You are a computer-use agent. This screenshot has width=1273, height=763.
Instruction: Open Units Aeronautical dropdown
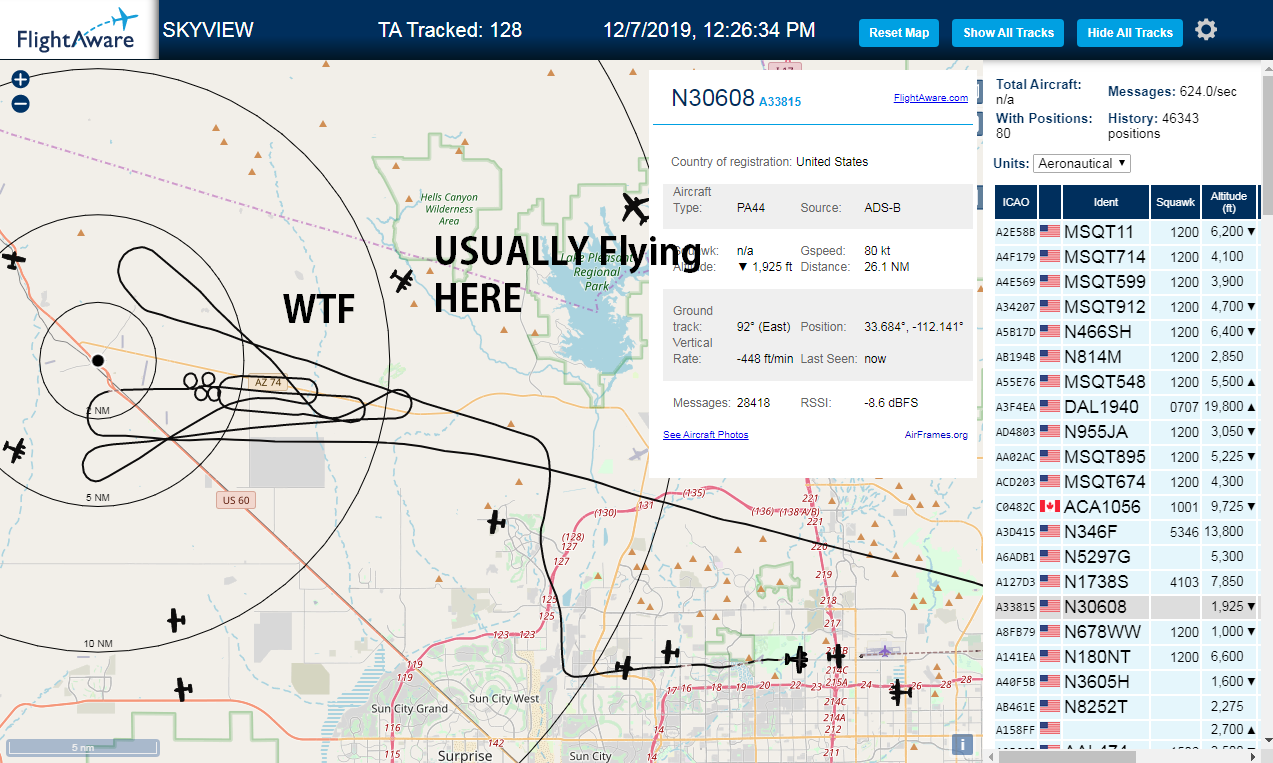pyautogui.click(x=1083, y=163)
